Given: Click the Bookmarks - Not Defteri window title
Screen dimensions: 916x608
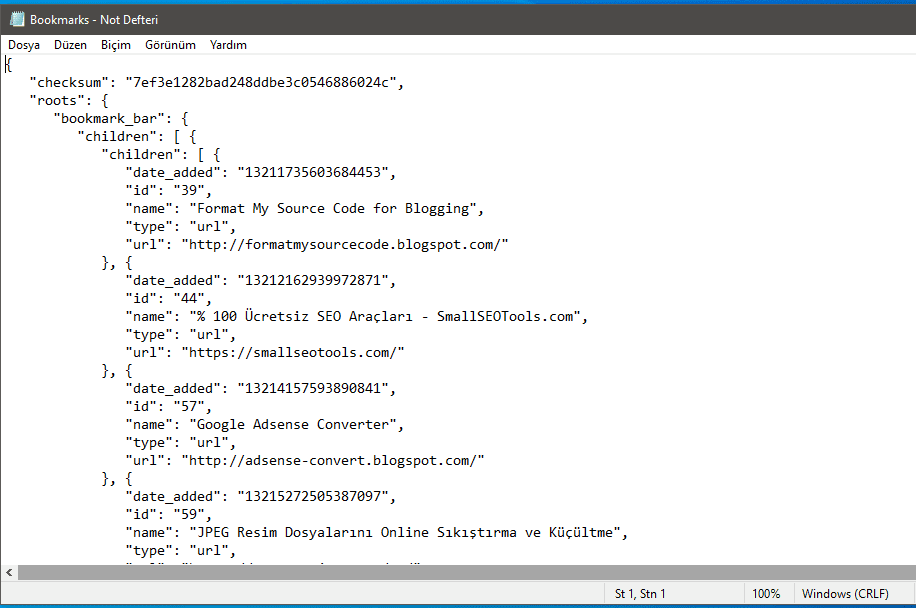Looking at the screenshot, I should [94, 20].
